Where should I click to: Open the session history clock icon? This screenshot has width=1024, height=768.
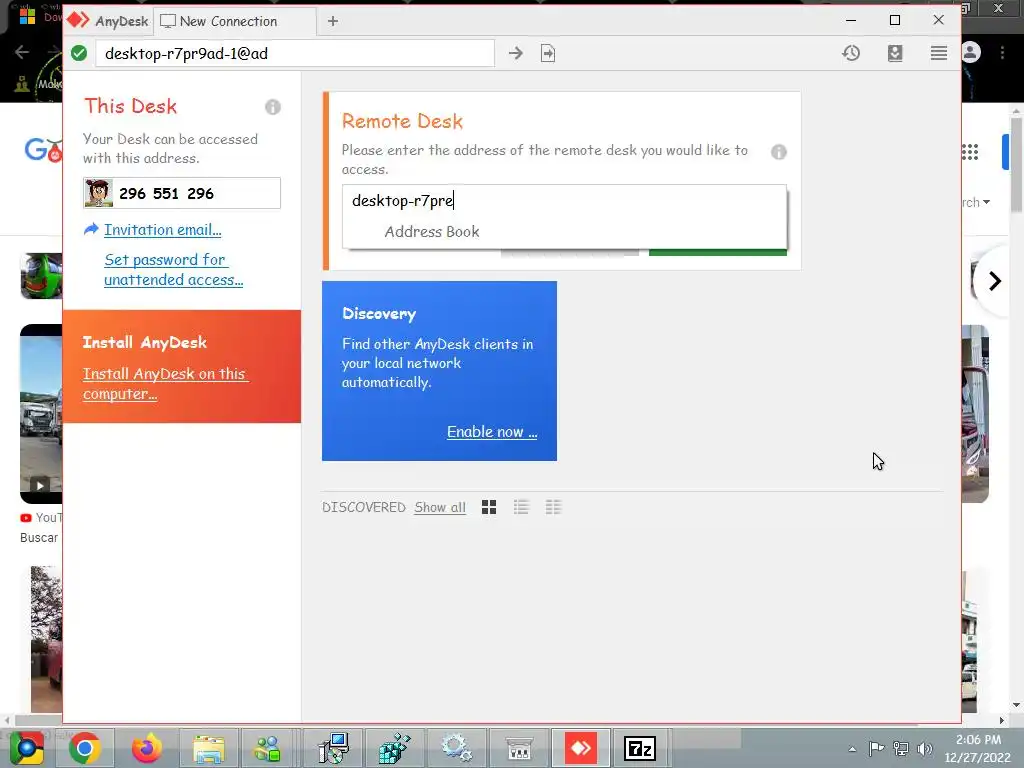pyautogui.click(x=851, y=53)
